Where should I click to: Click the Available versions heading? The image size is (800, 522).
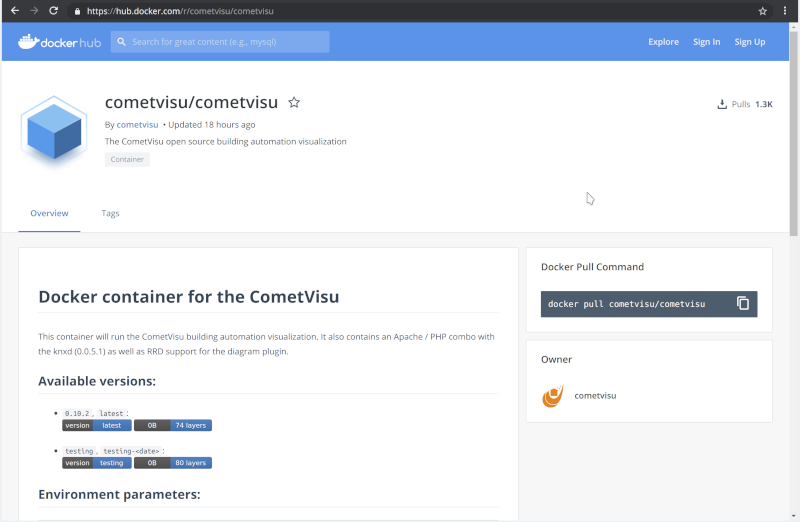[x=97, y=381]
